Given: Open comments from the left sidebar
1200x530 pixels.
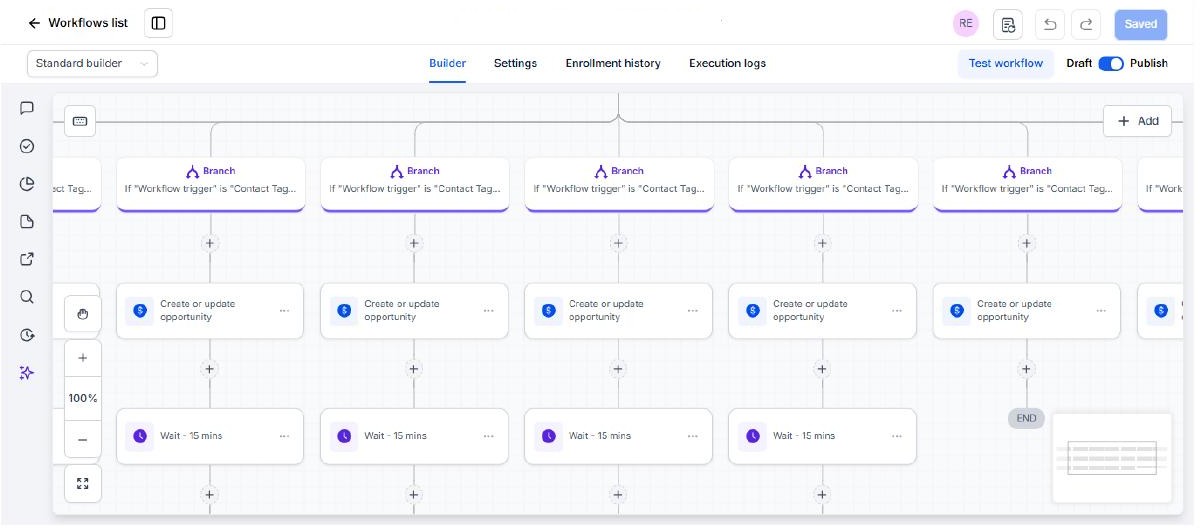Looking at the screenshot, I should pos(27,108).
